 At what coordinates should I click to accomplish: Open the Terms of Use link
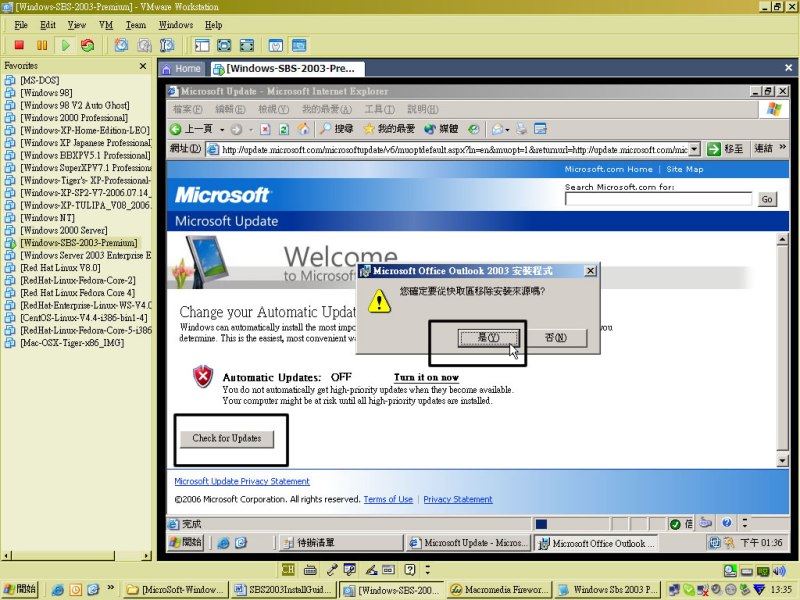[388, 499]
